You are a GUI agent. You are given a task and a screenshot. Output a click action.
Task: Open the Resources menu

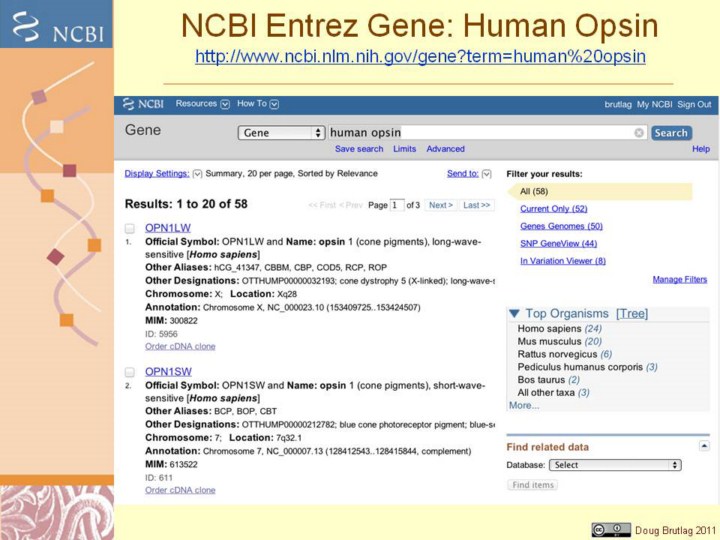[x=202, y=104]
